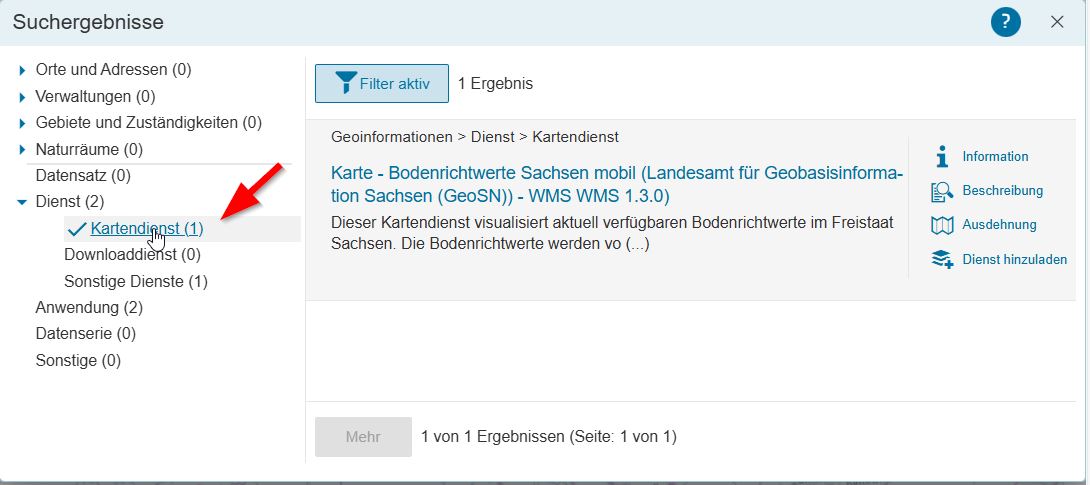Click the Dienst hinzuladen layers icon

point(942,260)
